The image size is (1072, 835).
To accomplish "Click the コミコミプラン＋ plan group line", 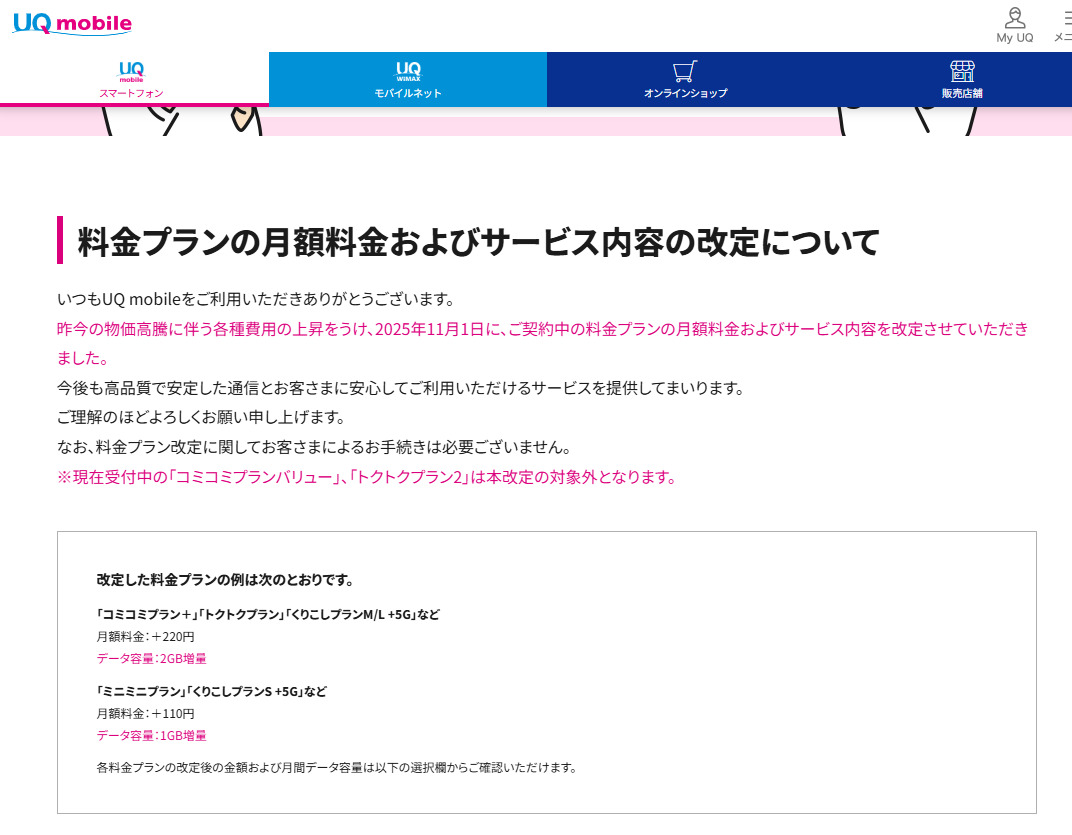I will (x=267, y=614).
